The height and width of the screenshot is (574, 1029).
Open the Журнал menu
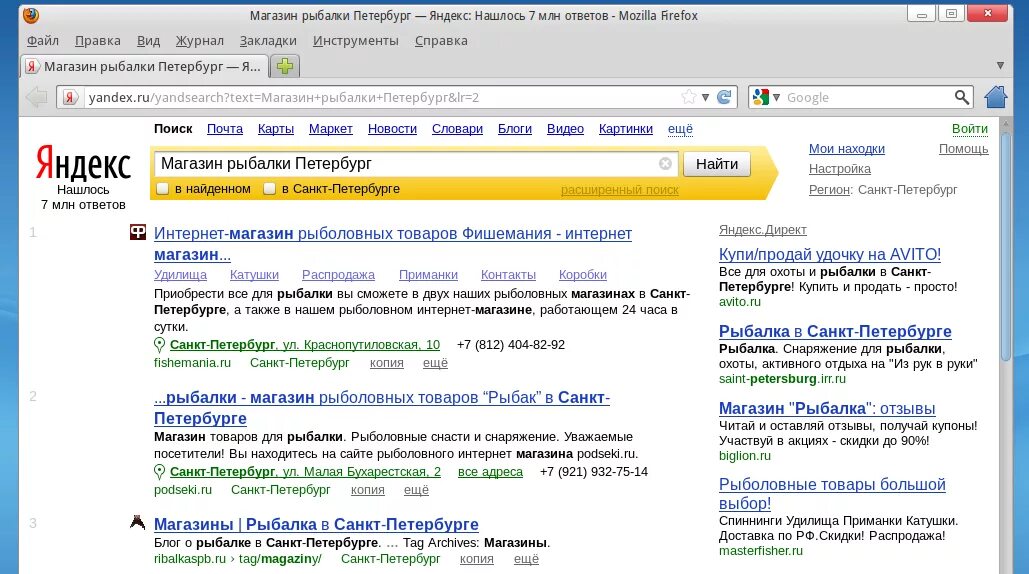200,41
